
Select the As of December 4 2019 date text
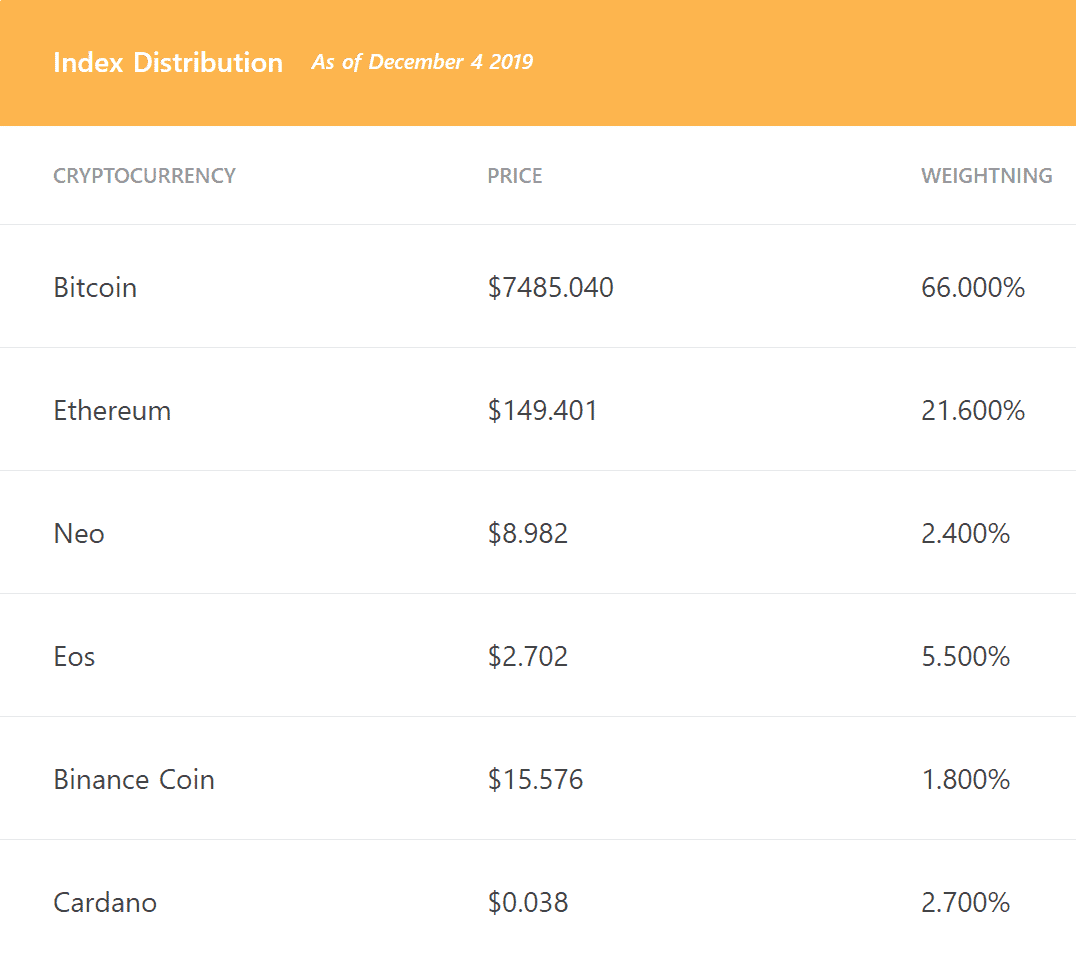tap(422, 62)
